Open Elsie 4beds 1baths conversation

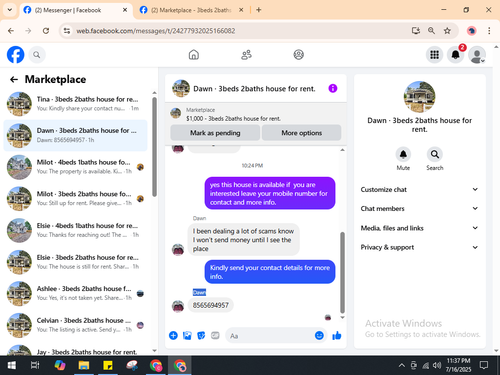tap(75, 230)
